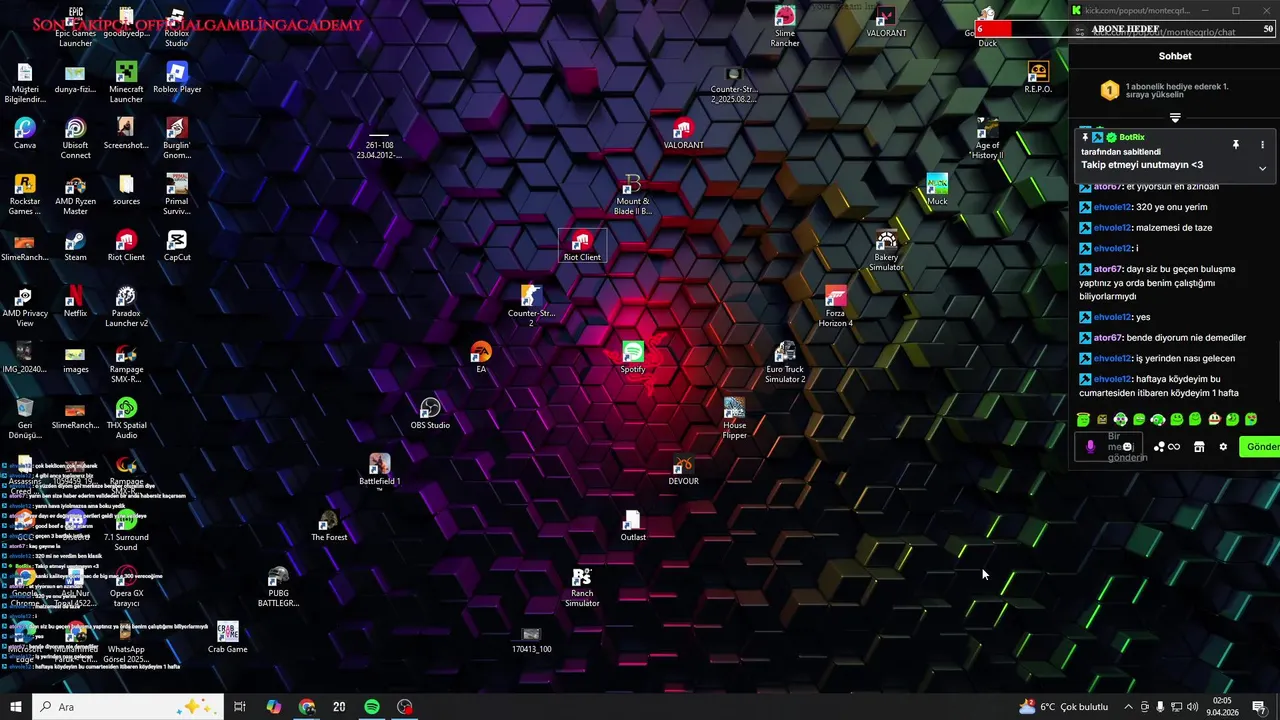Click the chat message input field
Screen dimensions: 1280x720
pos(1108,447)
